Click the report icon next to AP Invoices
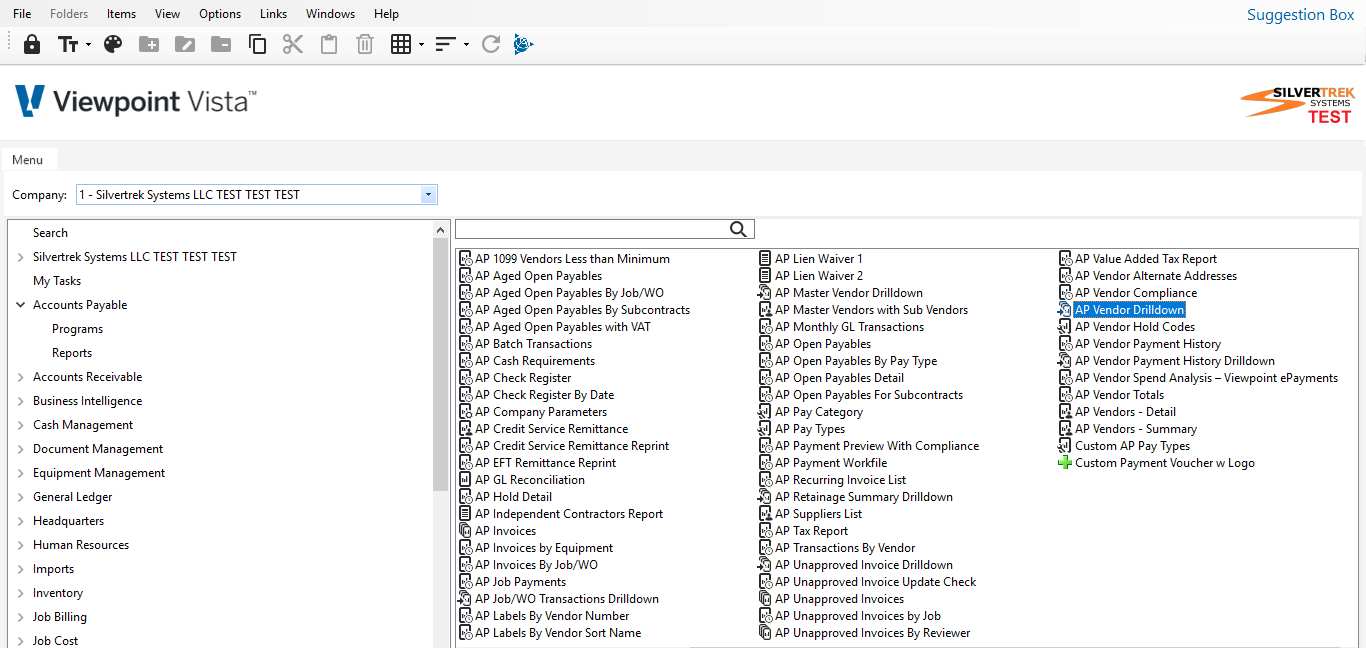1366x648 pixels. point(466,531)
